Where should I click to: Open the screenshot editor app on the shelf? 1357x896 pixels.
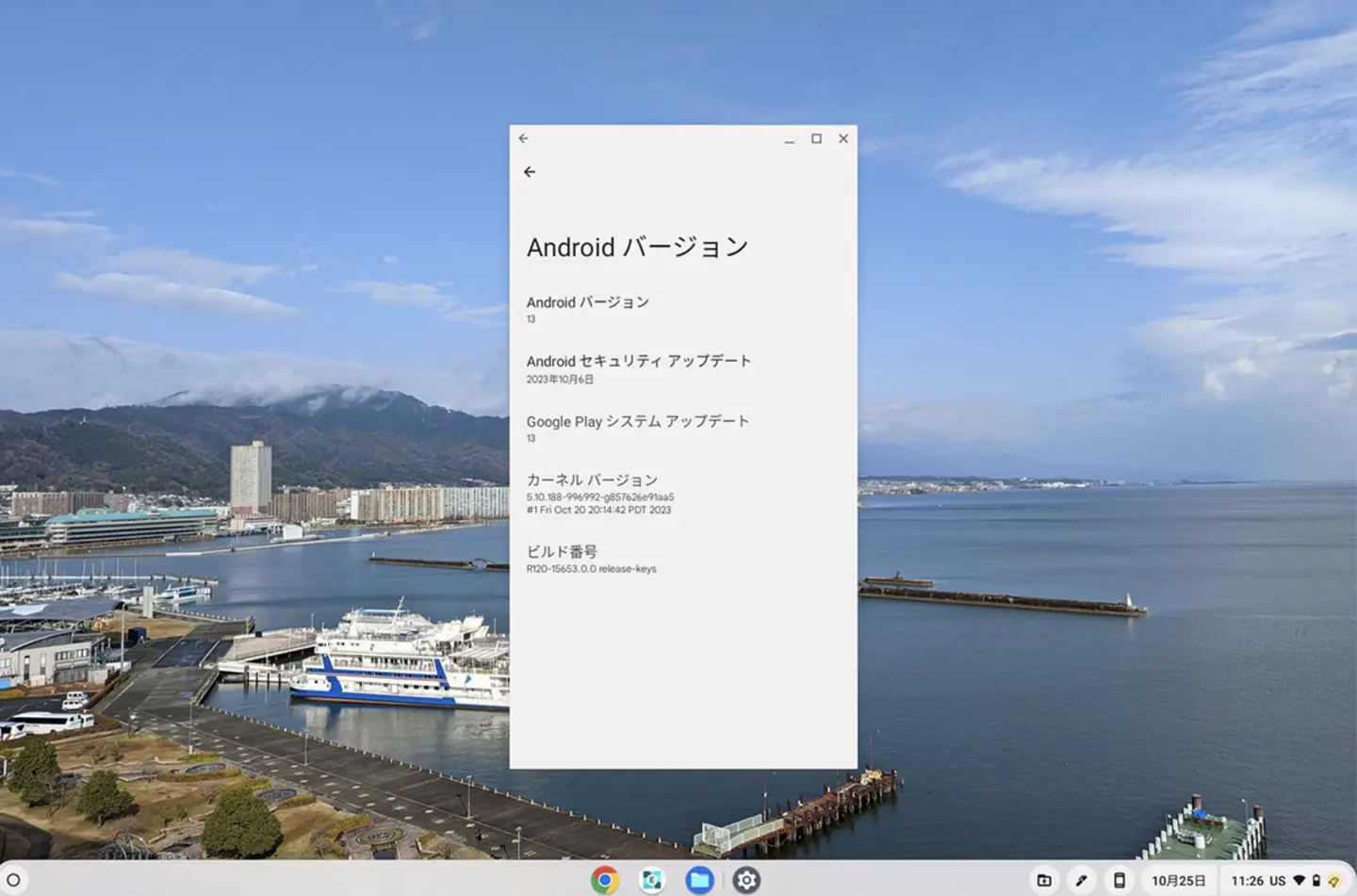tap(651, 880)
